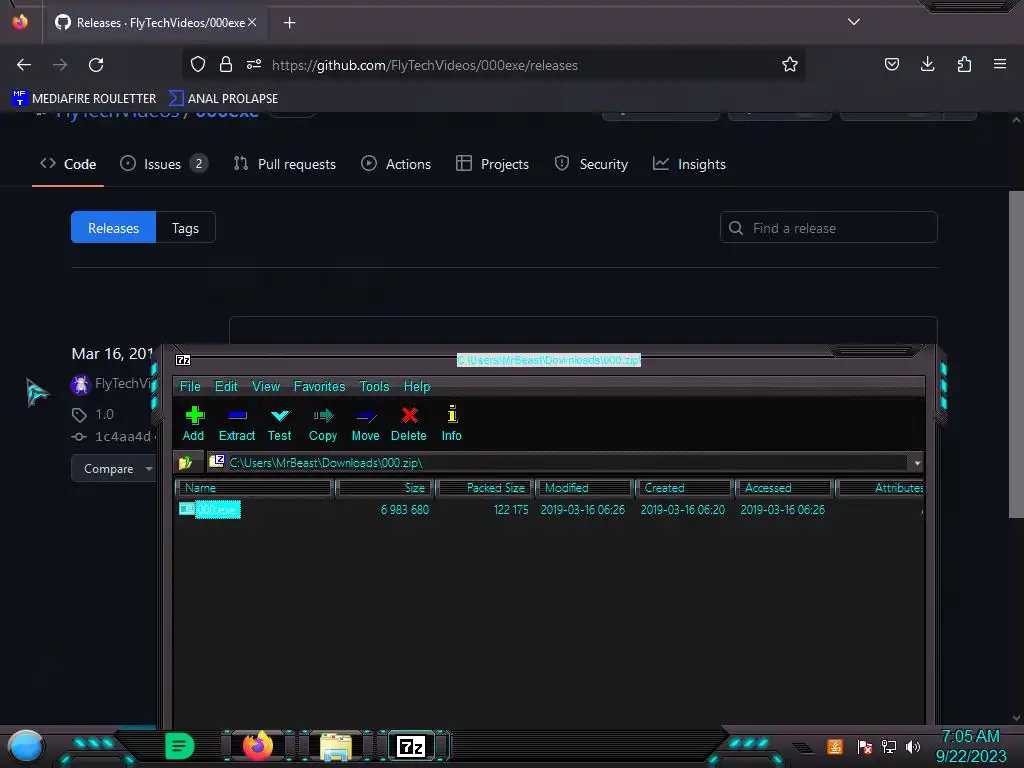Open the Security tab on GitHub
The image size is (1024, 768).
(591, 164)
